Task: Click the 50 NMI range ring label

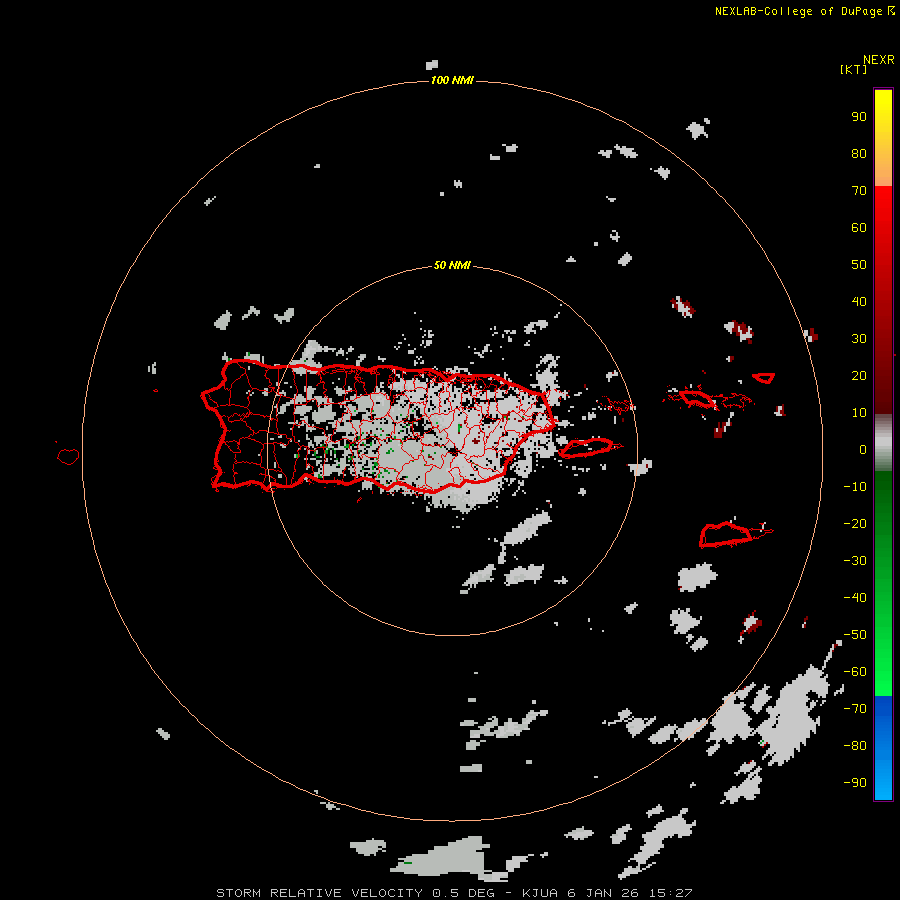Action: point(452,265)
